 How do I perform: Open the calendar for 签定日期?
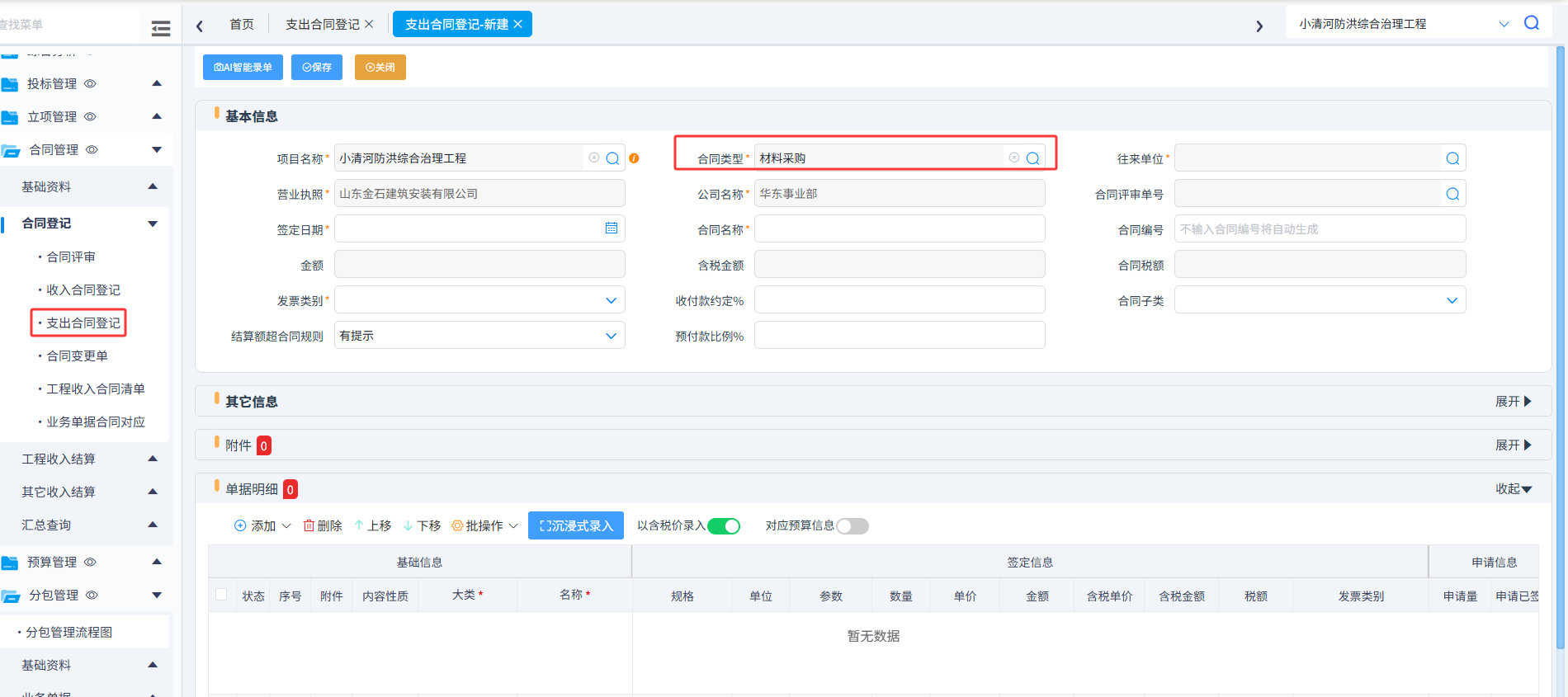click(612, 228)
